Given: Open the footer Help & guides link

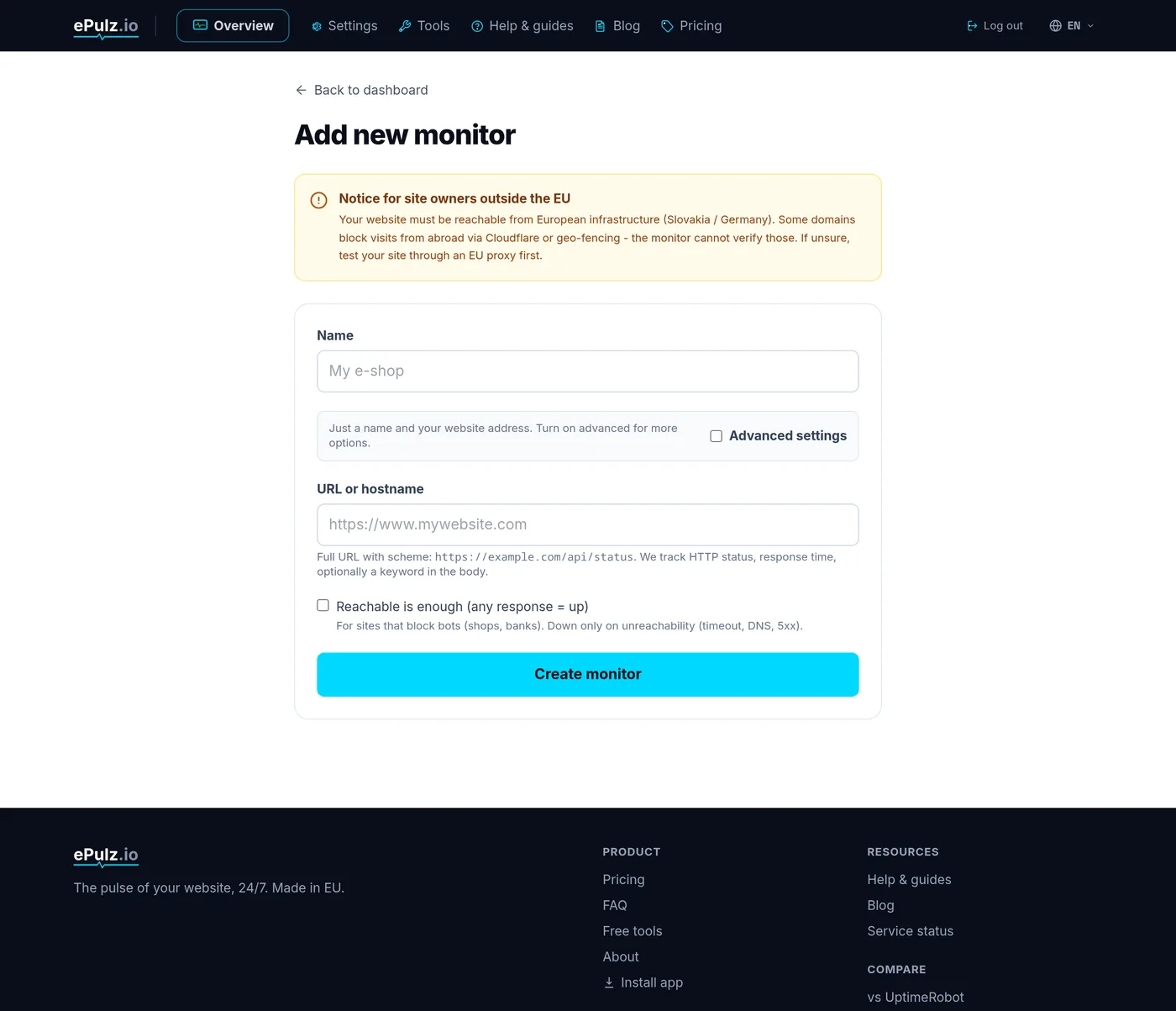Looking at the screenshot, I should click(909, 879).
